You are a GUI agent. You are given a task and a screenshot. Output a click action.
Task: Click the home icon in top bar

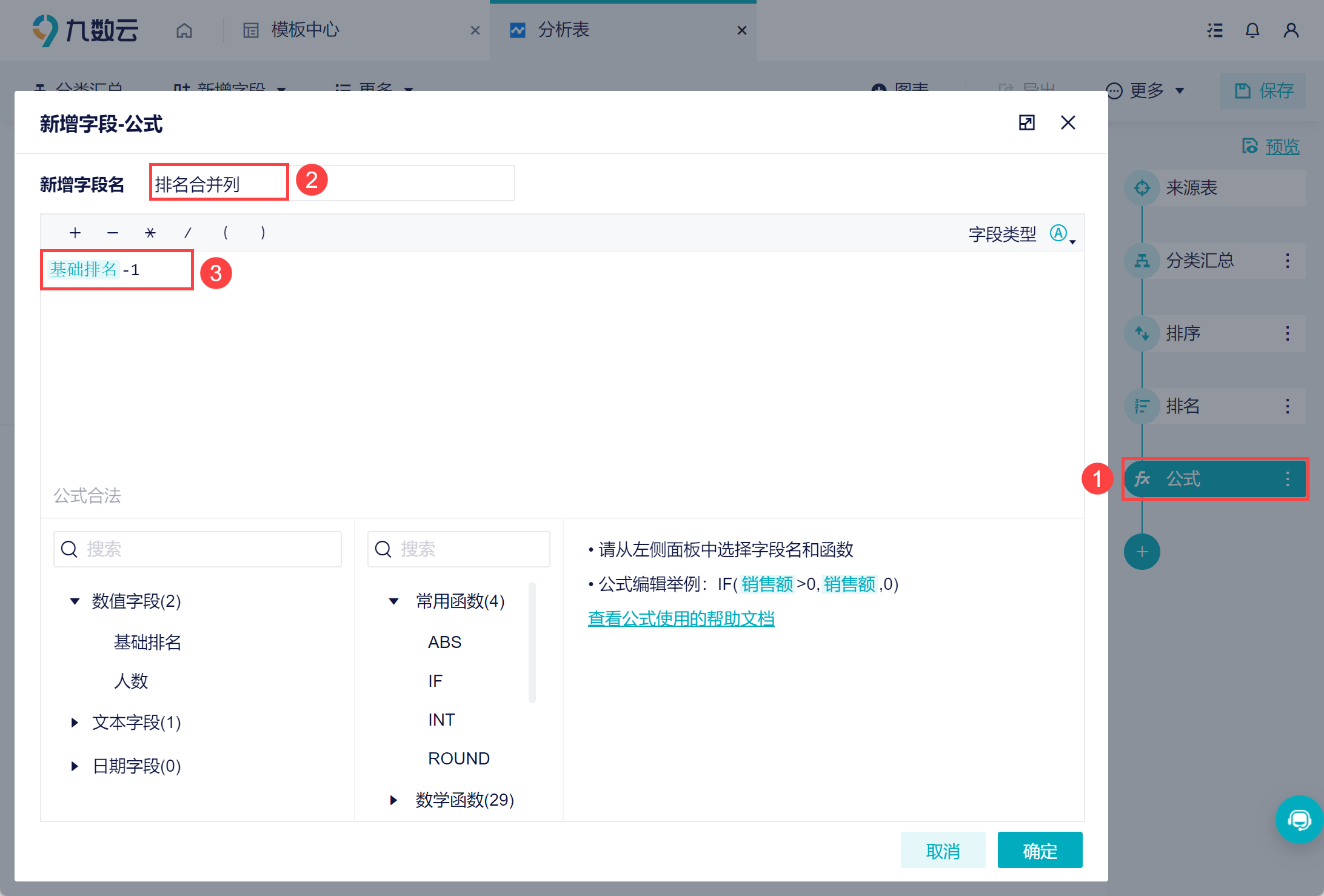(184, 30)
